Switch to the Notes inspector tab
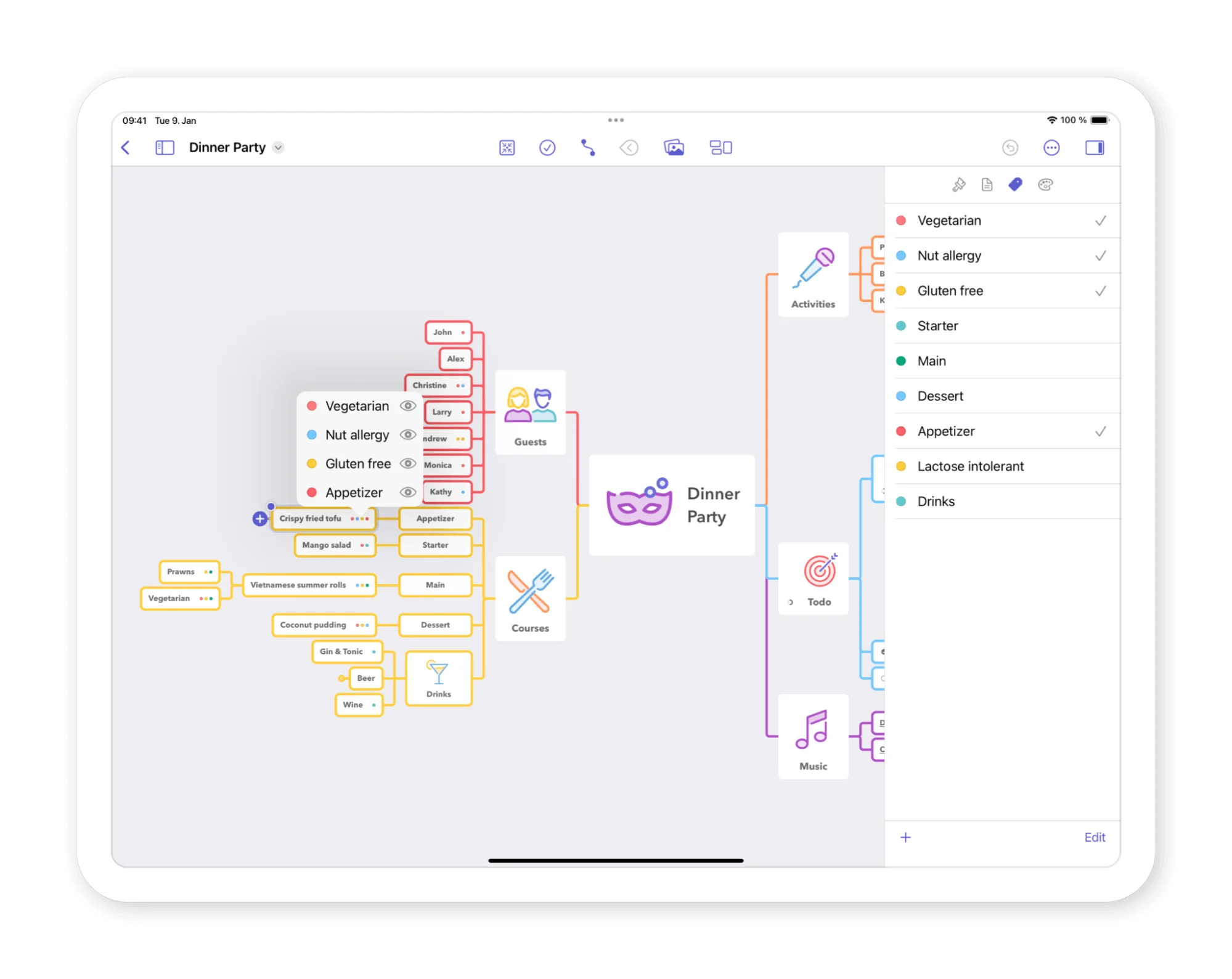The width and height of the screenshot is (1232, 979). (x=987, y=184)
